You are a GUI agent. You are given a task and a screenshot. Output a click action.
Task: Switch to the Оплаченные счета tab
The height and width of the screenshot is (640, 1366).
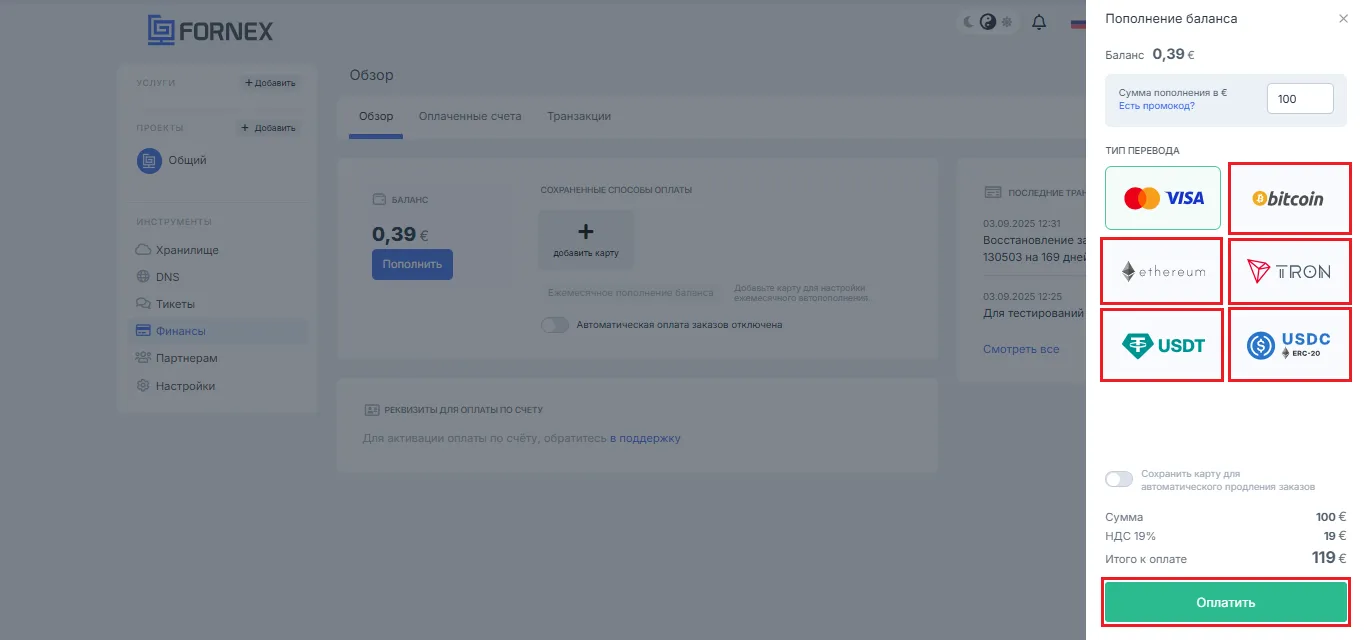pyautogui.click(x=470, y=116)
